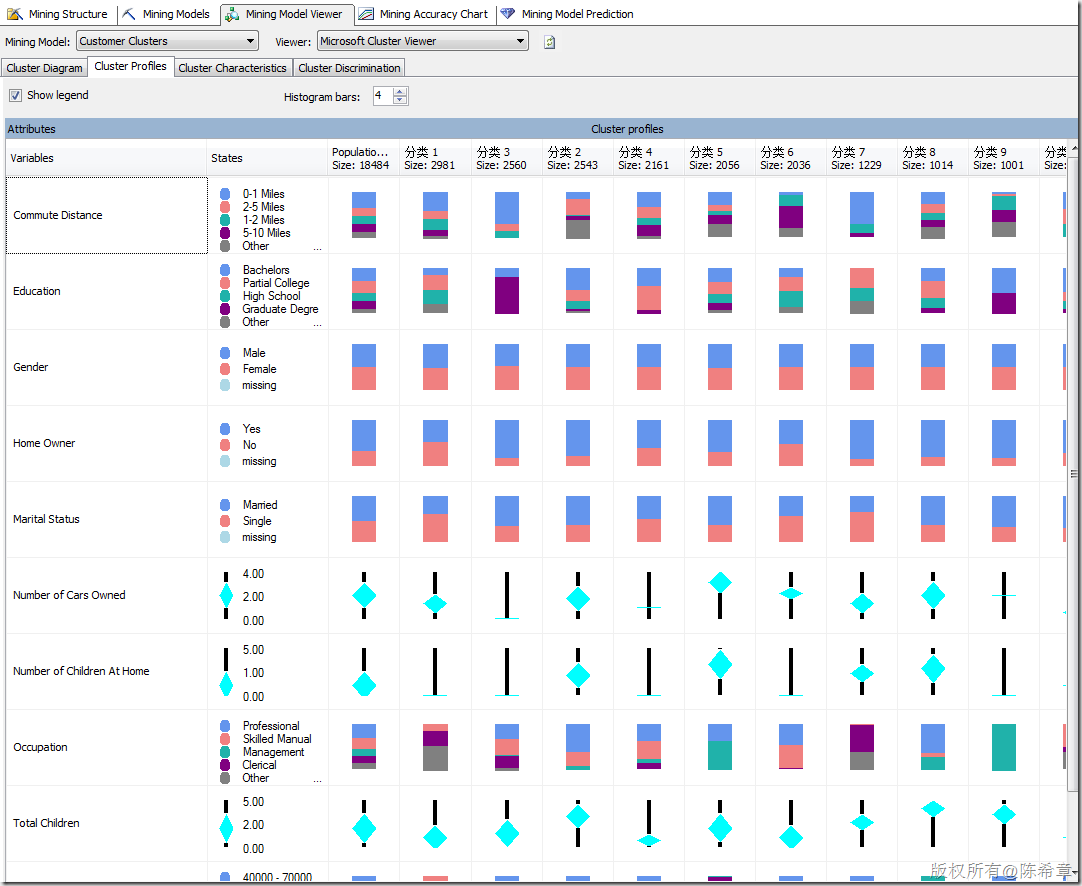Click the Number of Cars Owned legend diamond
The image size is (1082, 886).
coord(226,595)
